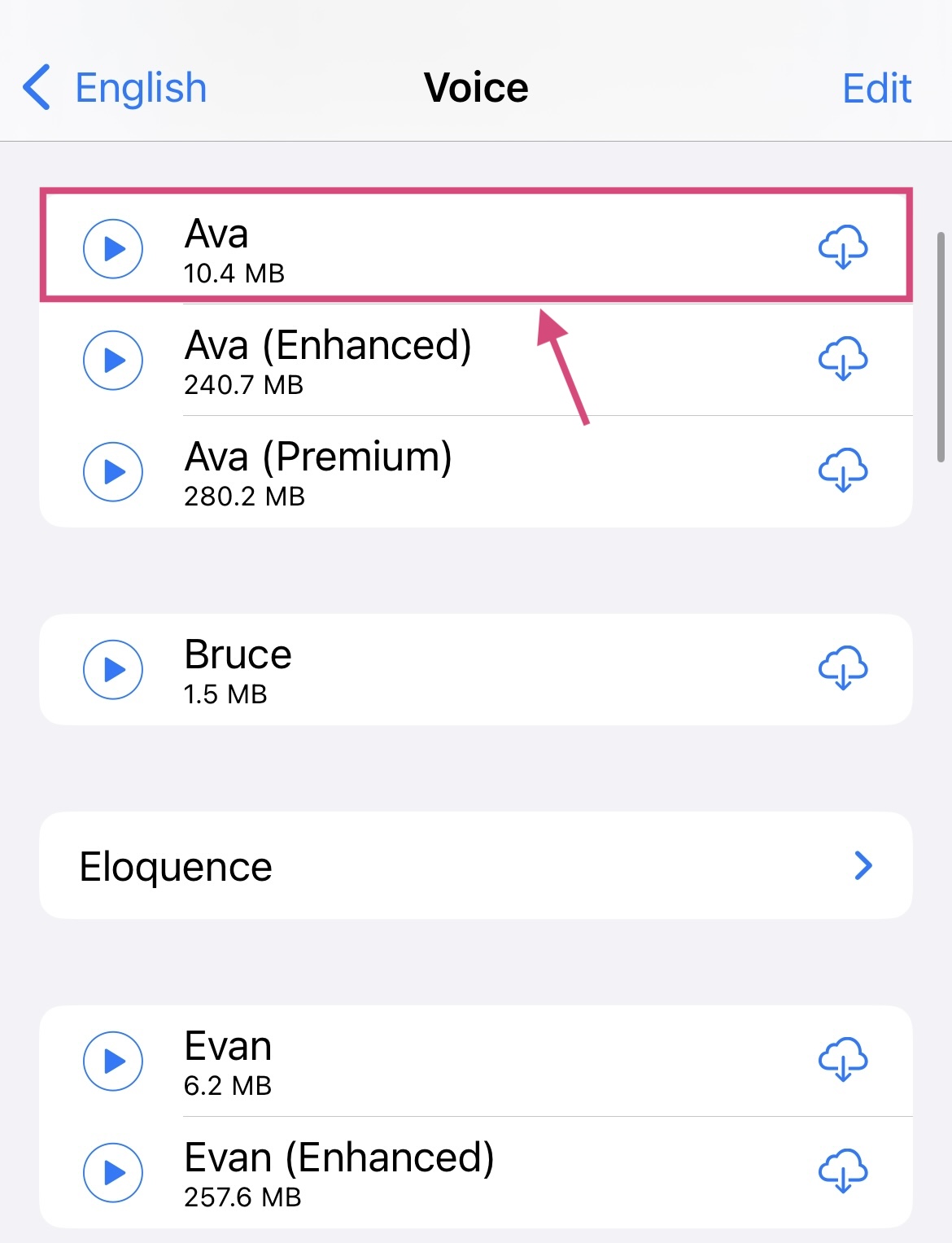Click the vertical scrollbar indicator
This screenshot has width=952, height=1243.
pyautogui.click(x=941, y=348)
